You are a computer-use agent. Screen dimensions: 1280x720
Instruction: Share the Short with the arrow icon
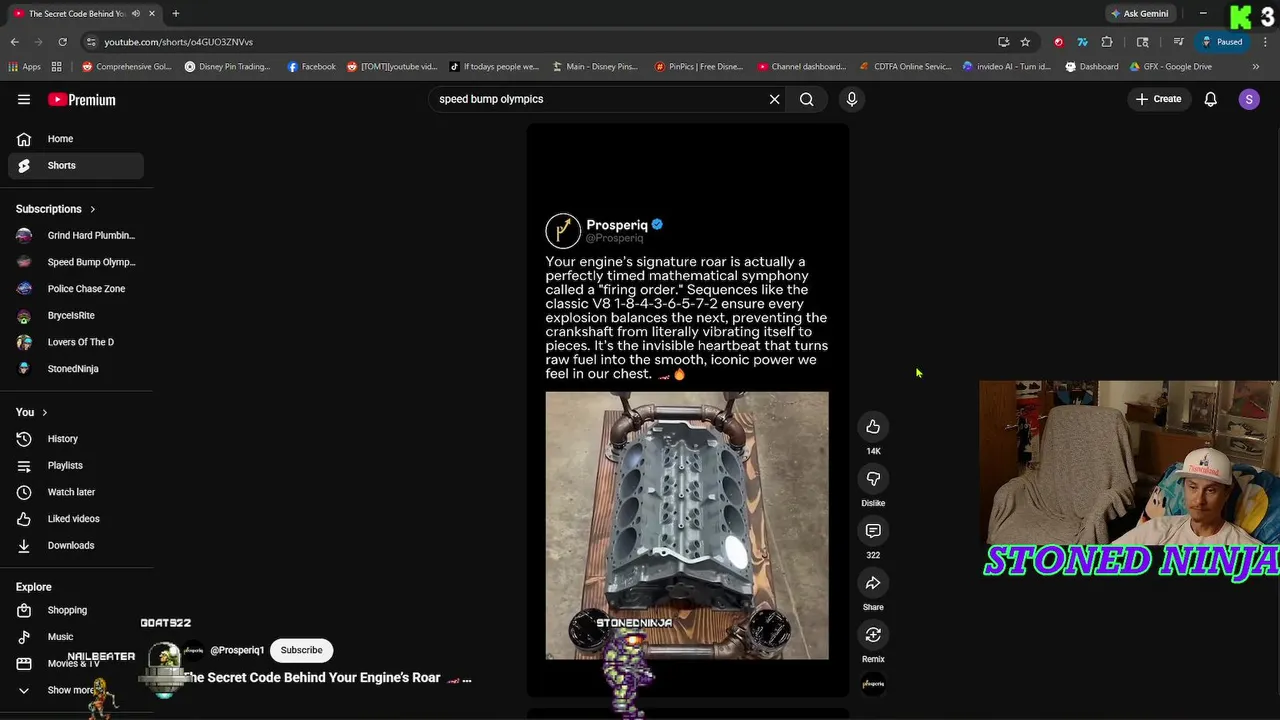pyautogui.click(x=873, y=583)
